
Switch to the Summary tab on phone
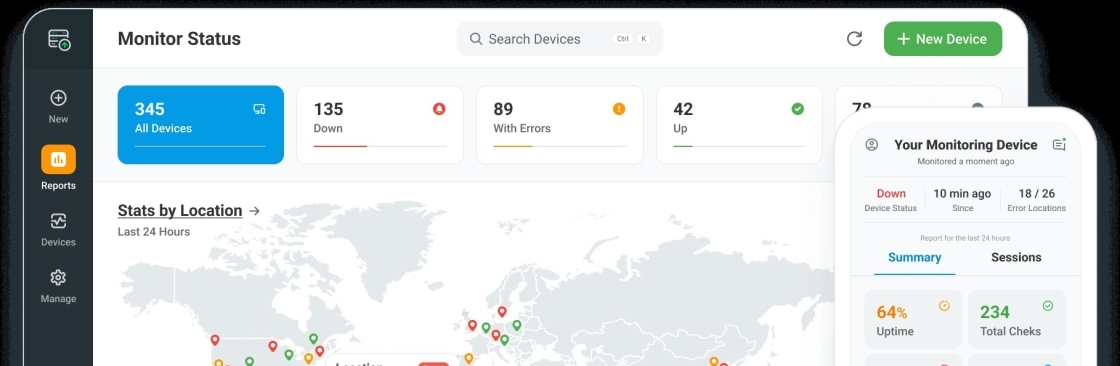click(x=914, y=257)
